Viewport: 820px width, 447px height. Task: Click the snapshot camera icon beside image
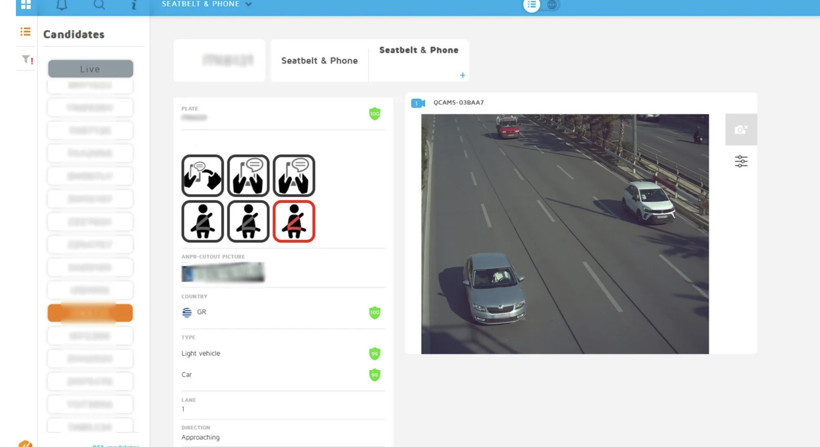click(x=741, y=130)
